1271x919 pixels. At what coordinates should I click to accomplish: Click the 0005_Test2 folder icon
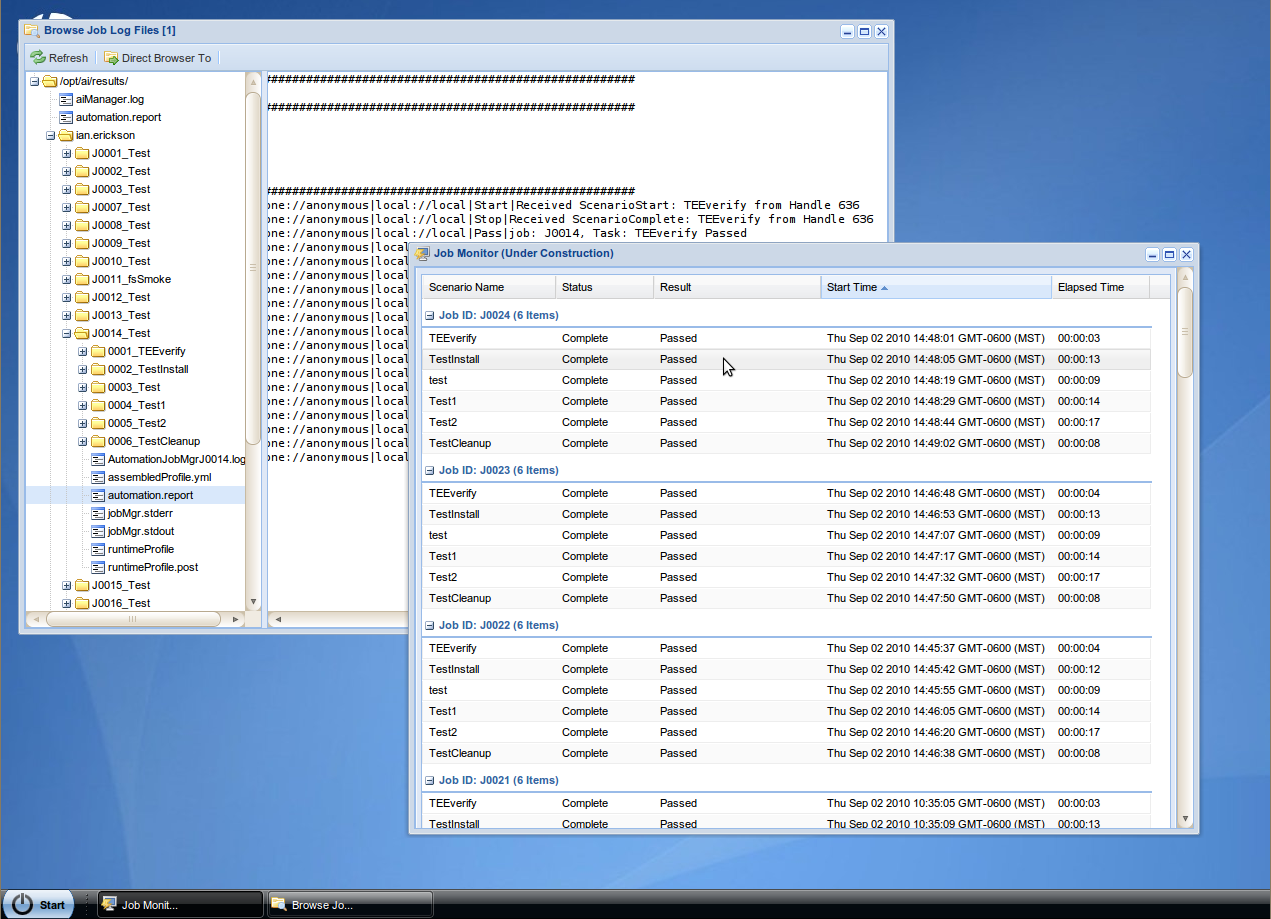pos(98,423)
